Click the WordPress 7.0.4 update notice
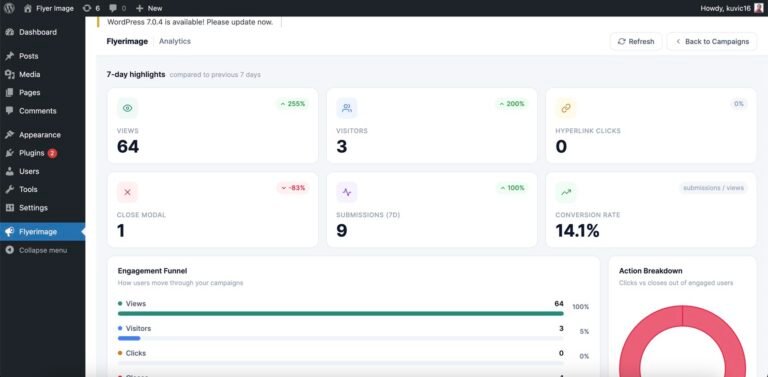 pyautogui.click(x=190, y=22)
